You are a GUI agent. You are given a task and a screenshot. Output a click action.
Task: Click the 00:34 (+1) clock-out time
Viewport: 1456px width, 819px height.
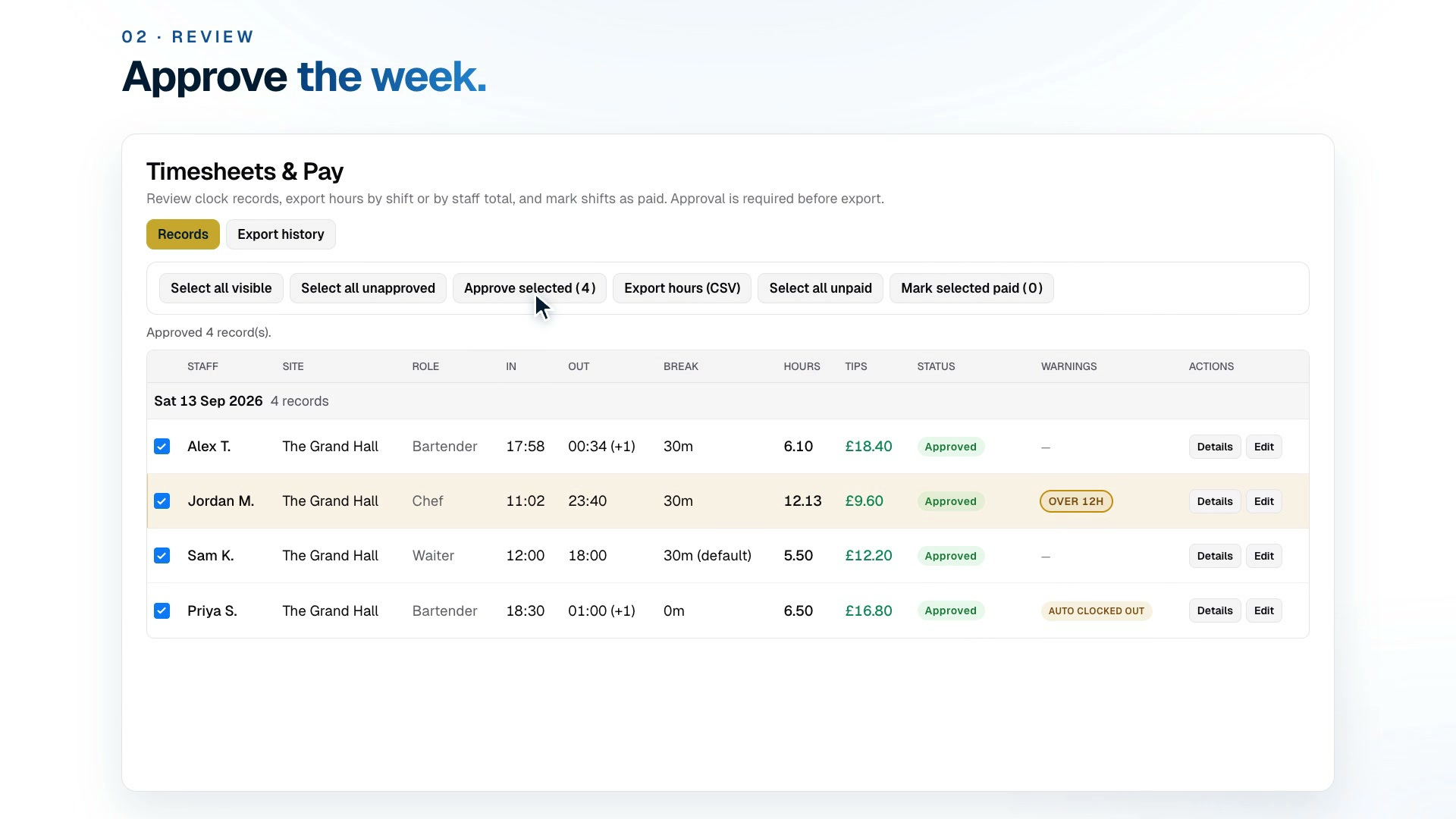pos(601,447)
